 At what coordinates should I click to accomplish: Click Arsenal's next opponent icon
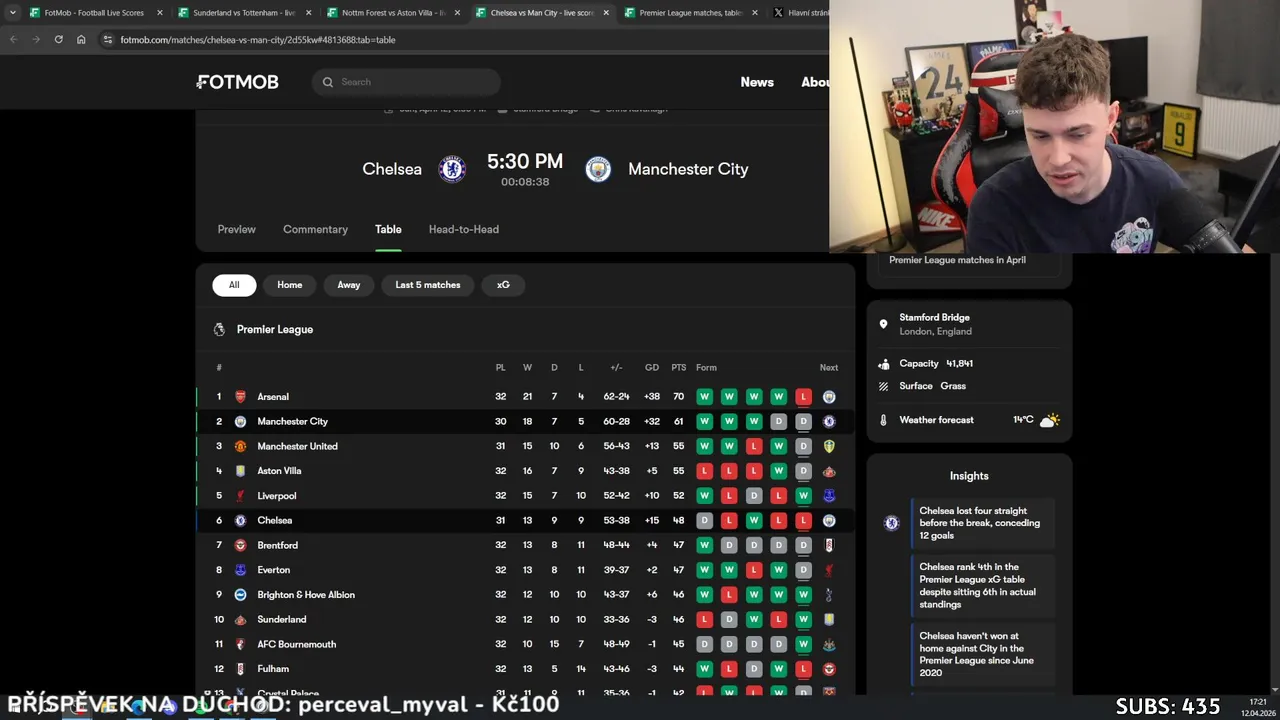[829, 397]
